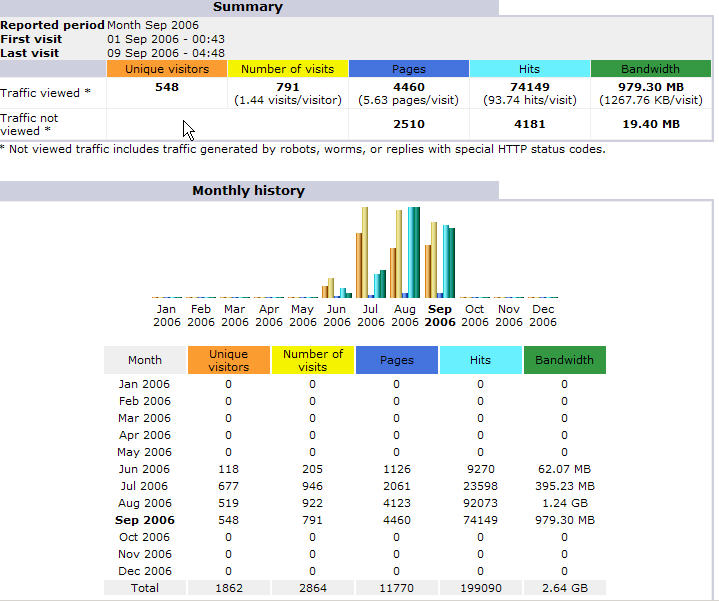Screen dimensions: 719x601
Task: Click the Jul 2006 label under the chart
Action: point(371,316)
